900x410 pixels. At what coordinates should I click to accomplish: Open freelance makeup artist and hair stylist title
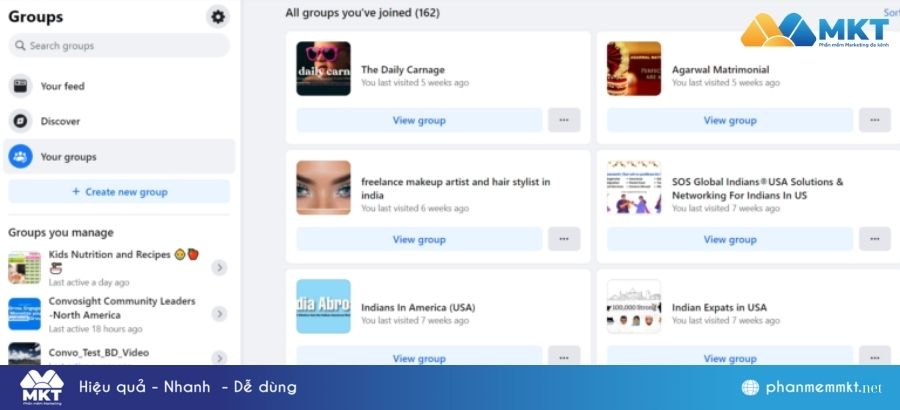click(455, 188)
